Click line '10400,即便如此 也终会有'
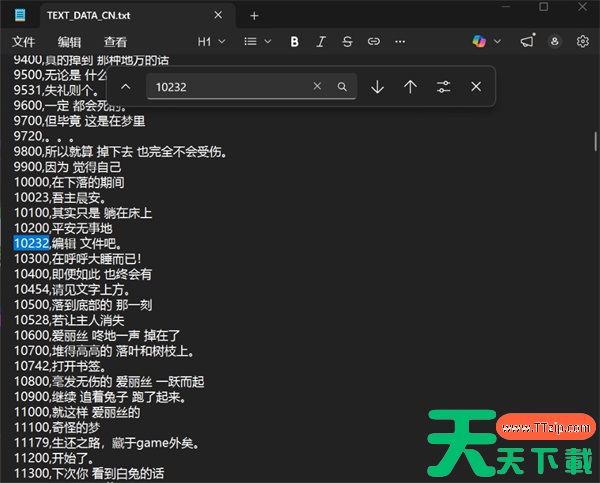Image resolution: width=600 pixels, height=483 pixels. (x=83, y=274)
